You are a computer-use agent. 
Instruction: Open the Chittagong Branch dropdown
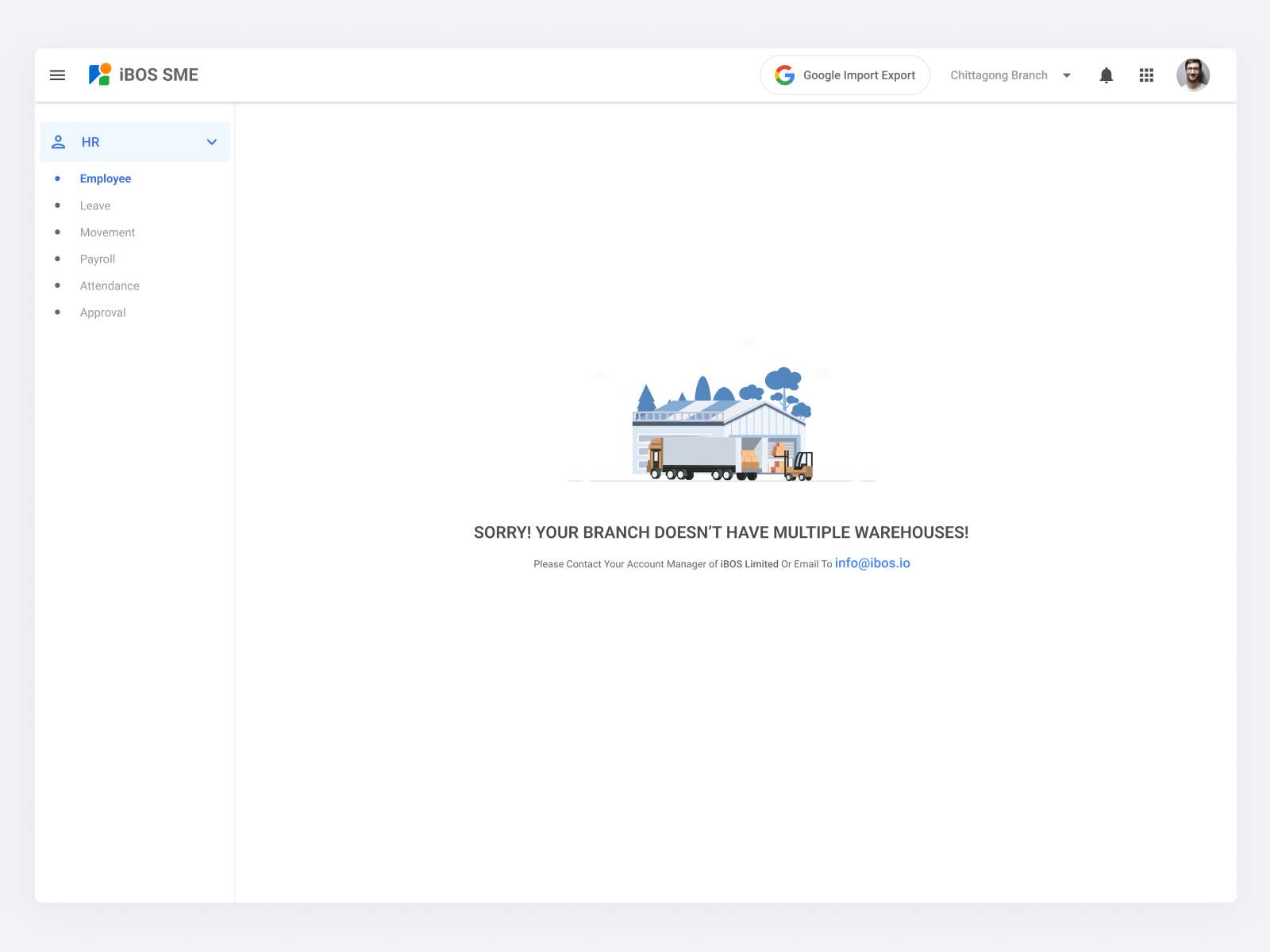tap(999, 75)
